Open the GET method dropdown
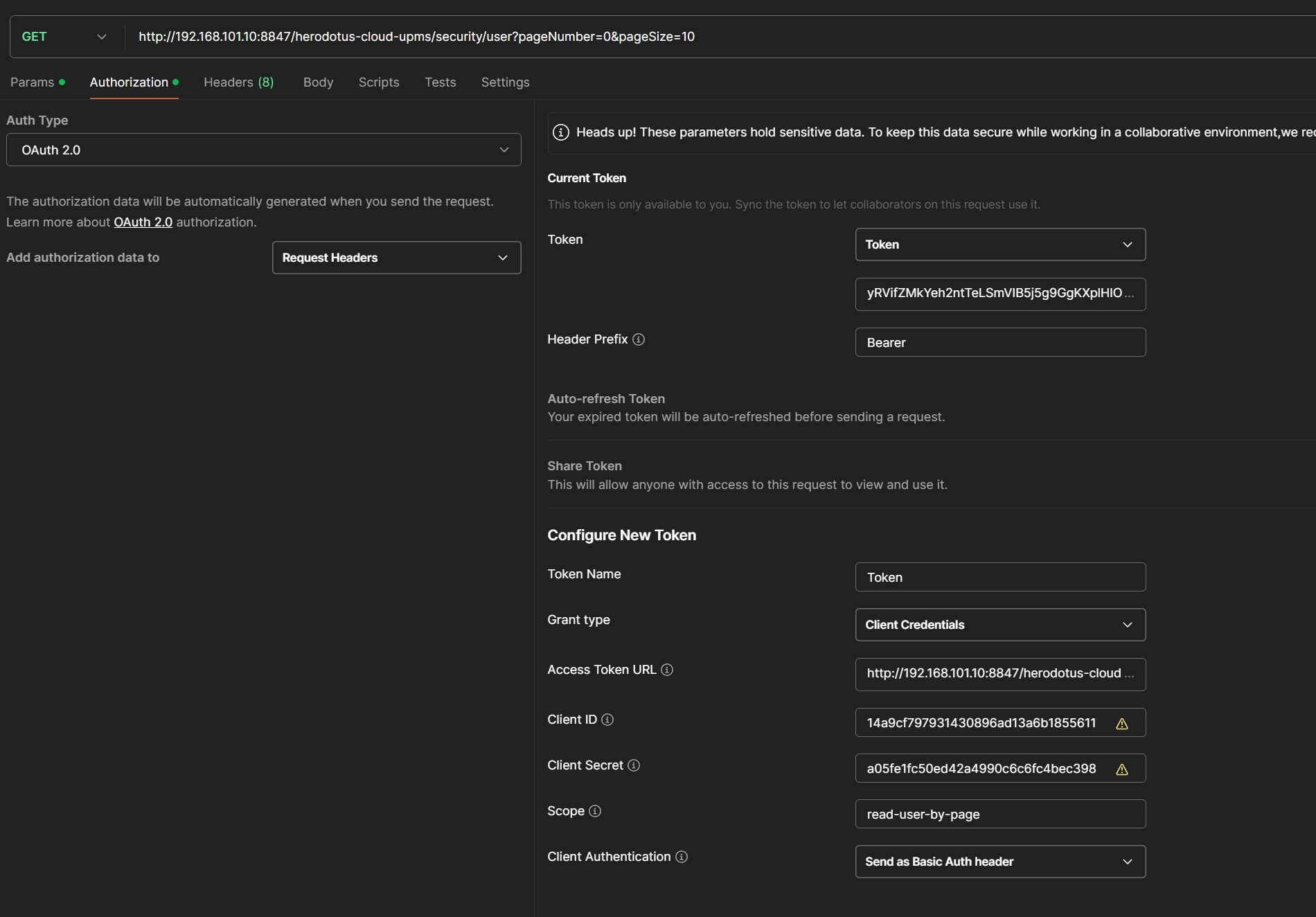The width and height of the screenshot is (1316, 917). 64,37
